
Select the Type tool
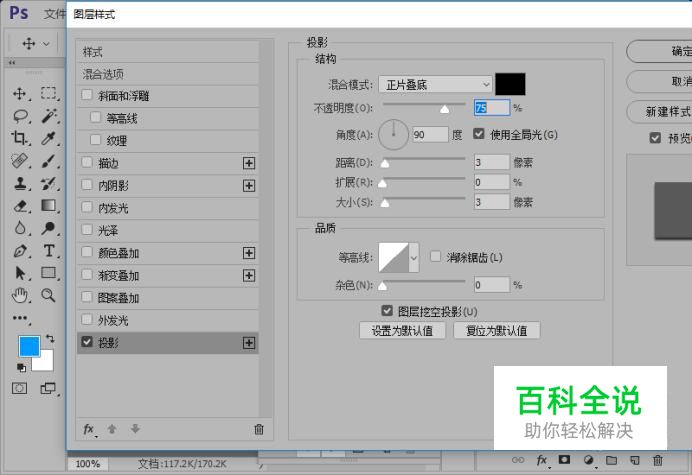click(49, 251)
